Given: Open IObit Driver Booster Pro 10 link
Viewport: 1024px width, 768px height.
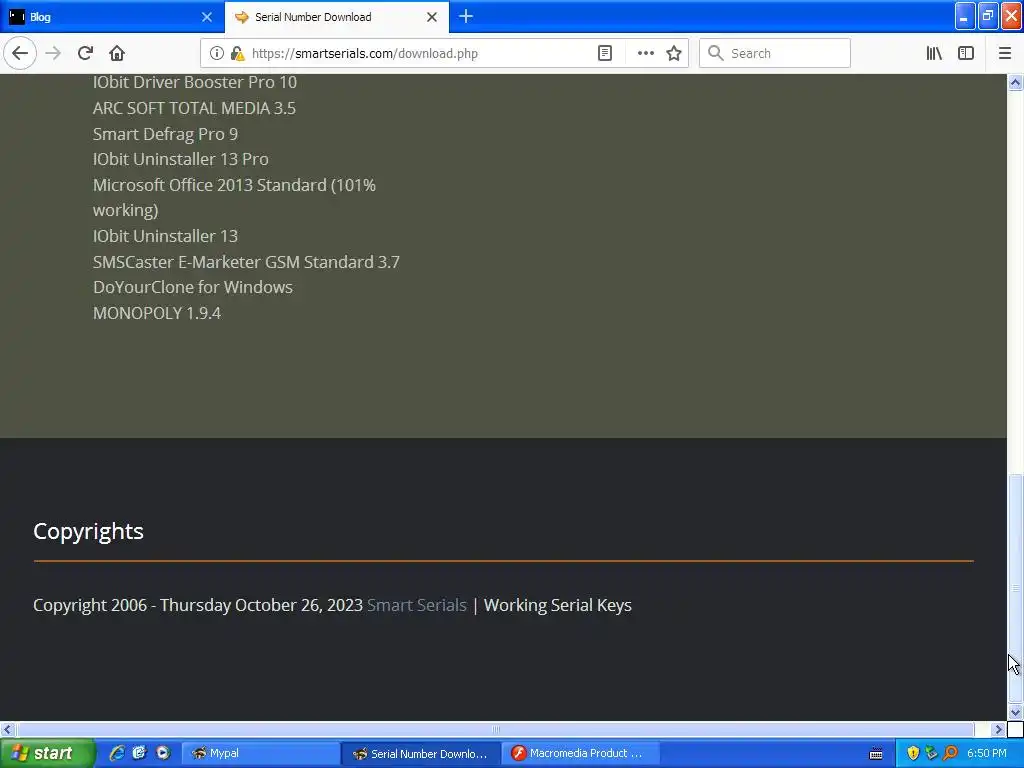Looking at the screenshot, I should [x=195, y=82].
